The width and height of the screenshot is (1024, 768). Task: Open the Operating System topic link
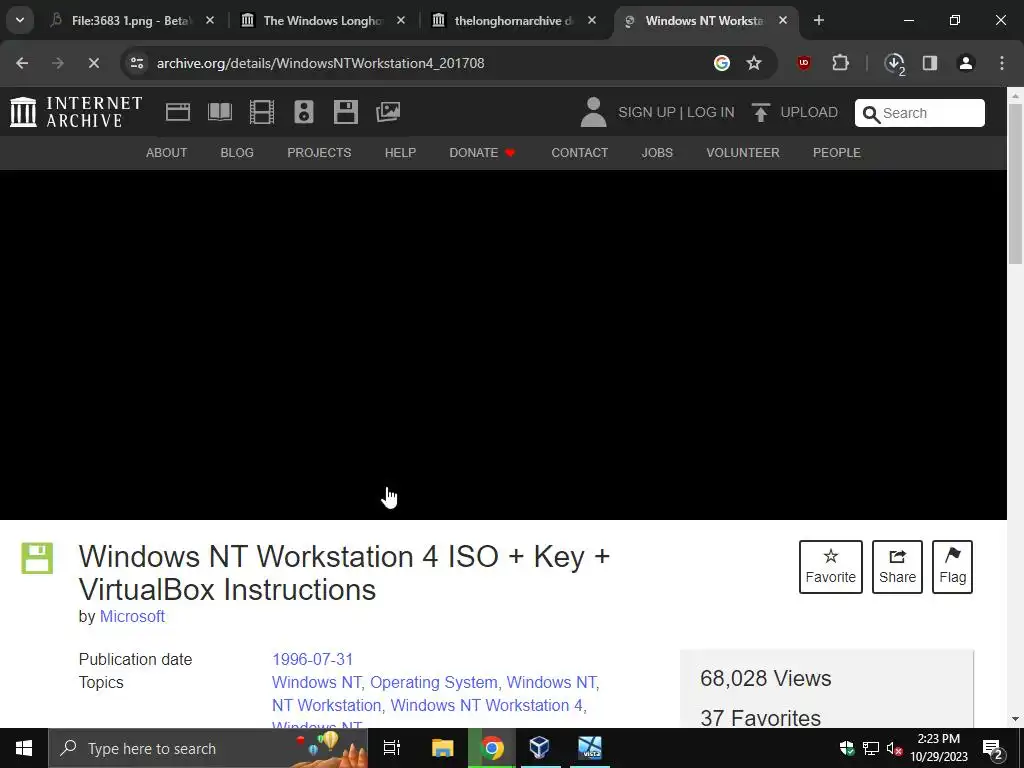click(434, 682)
